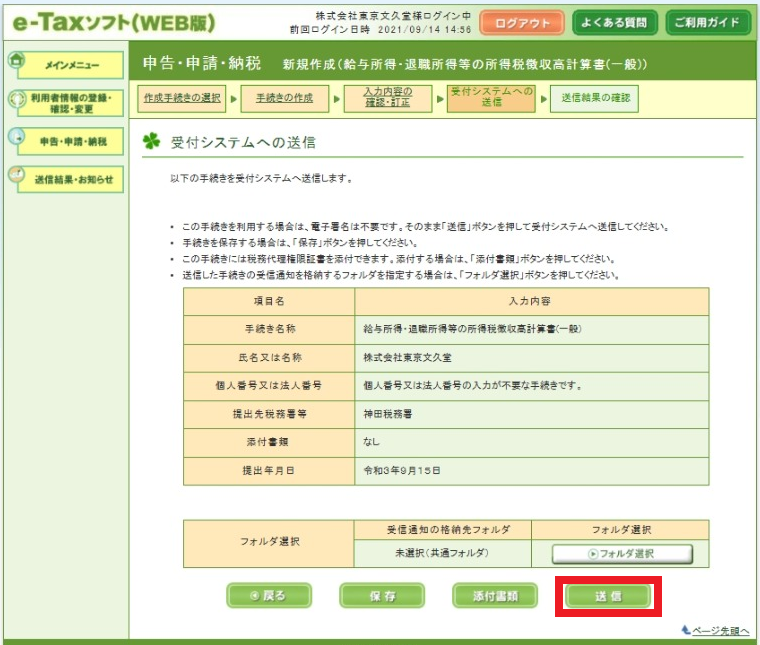Viewport: 760px width, 645px height.
Task: Go to the 手続きの作成 step
Action: (283, 98)
